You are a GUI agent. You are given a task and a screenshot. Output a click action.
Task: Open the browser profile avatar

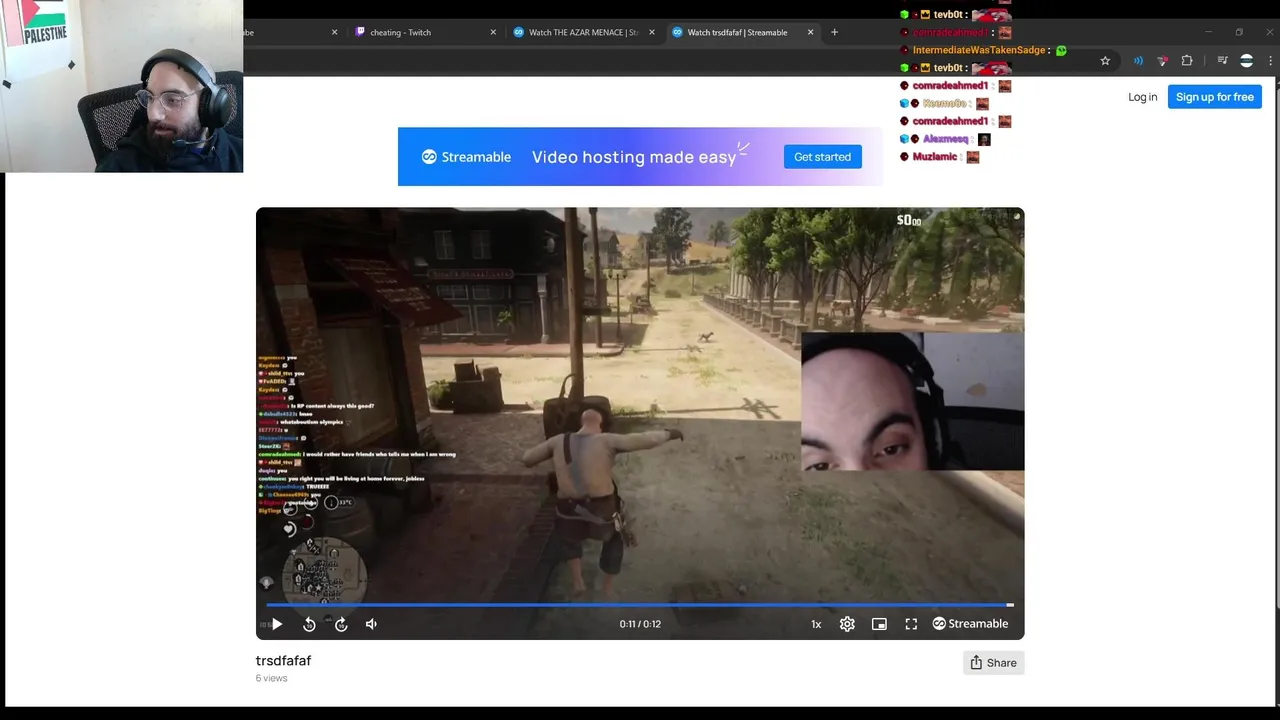coord(1246,61)
